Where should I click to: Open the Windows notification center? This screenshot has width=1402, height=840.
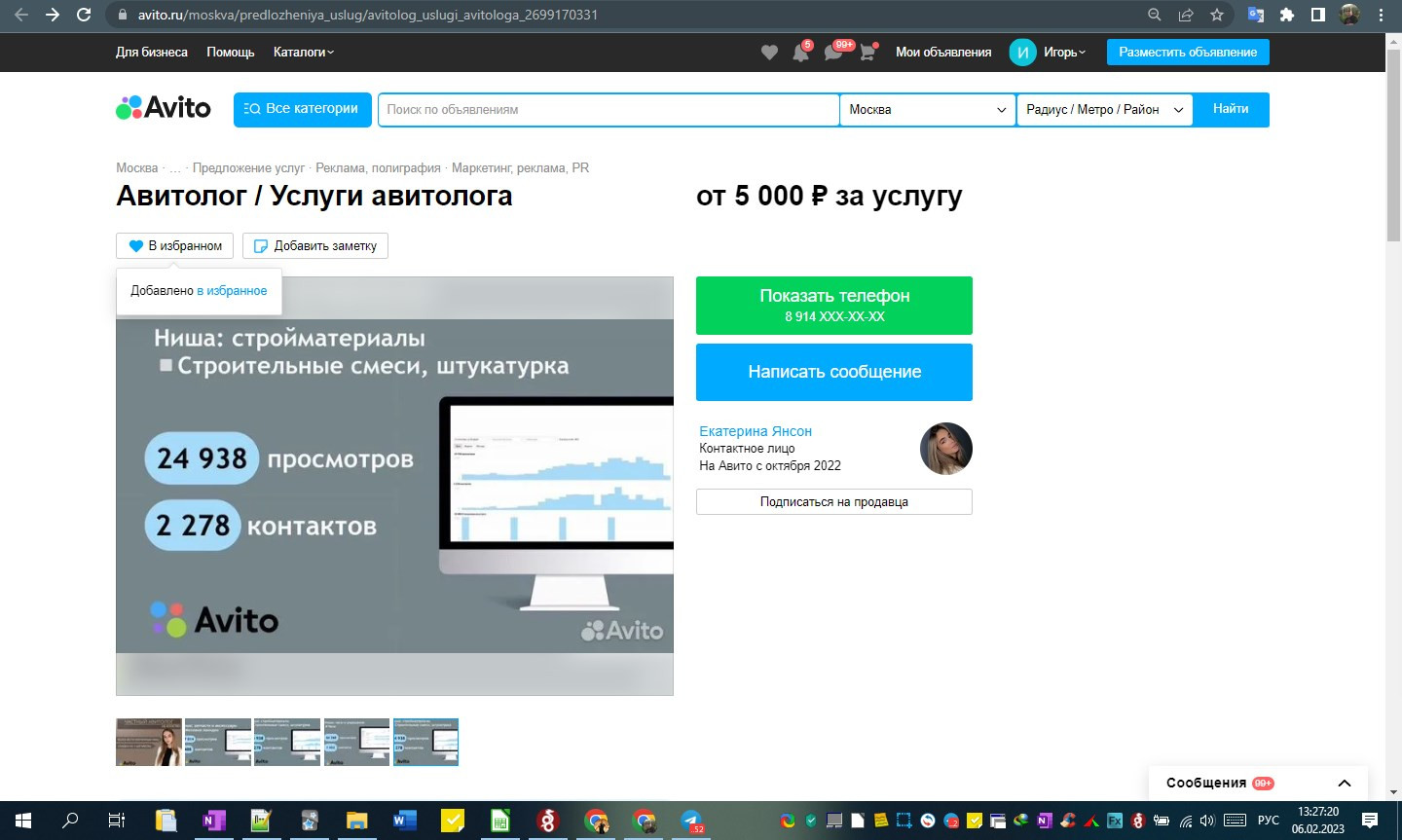[1370, 821]
